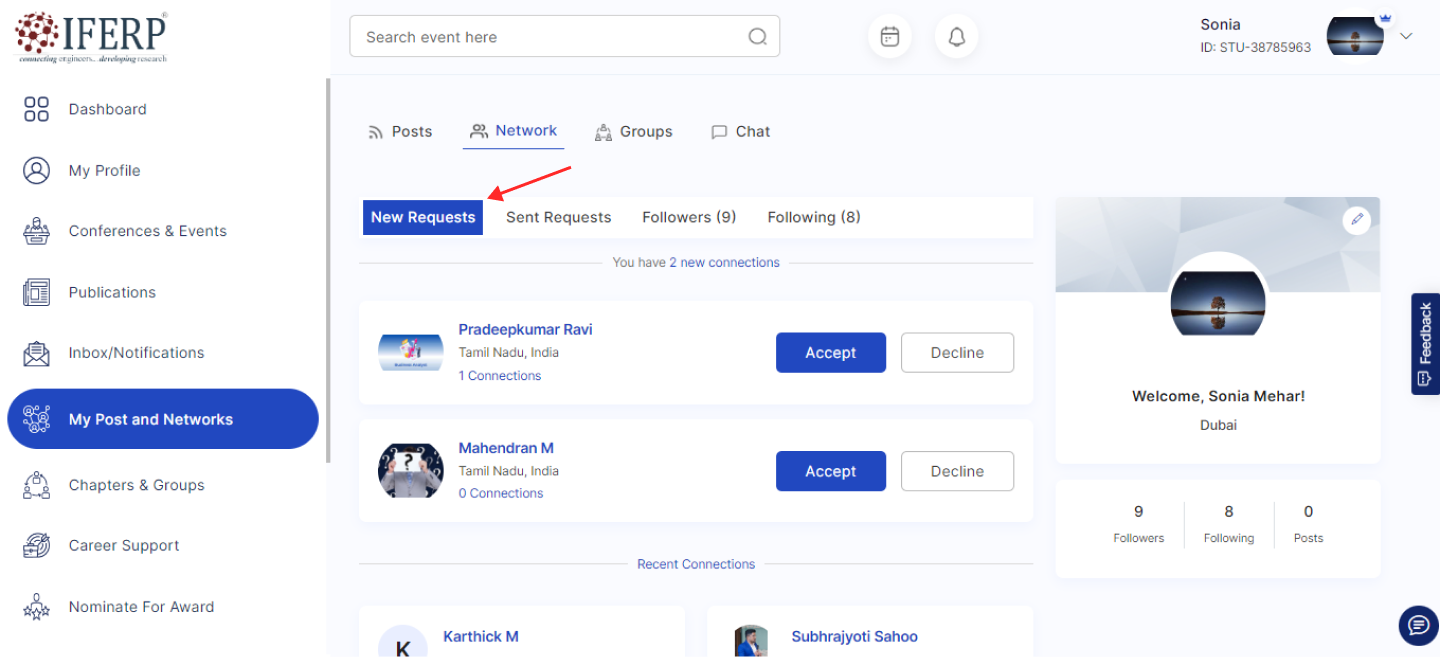Click the Dashboard sidebar icon
This screenshot has height=657, width=1440.
[36, 109]
